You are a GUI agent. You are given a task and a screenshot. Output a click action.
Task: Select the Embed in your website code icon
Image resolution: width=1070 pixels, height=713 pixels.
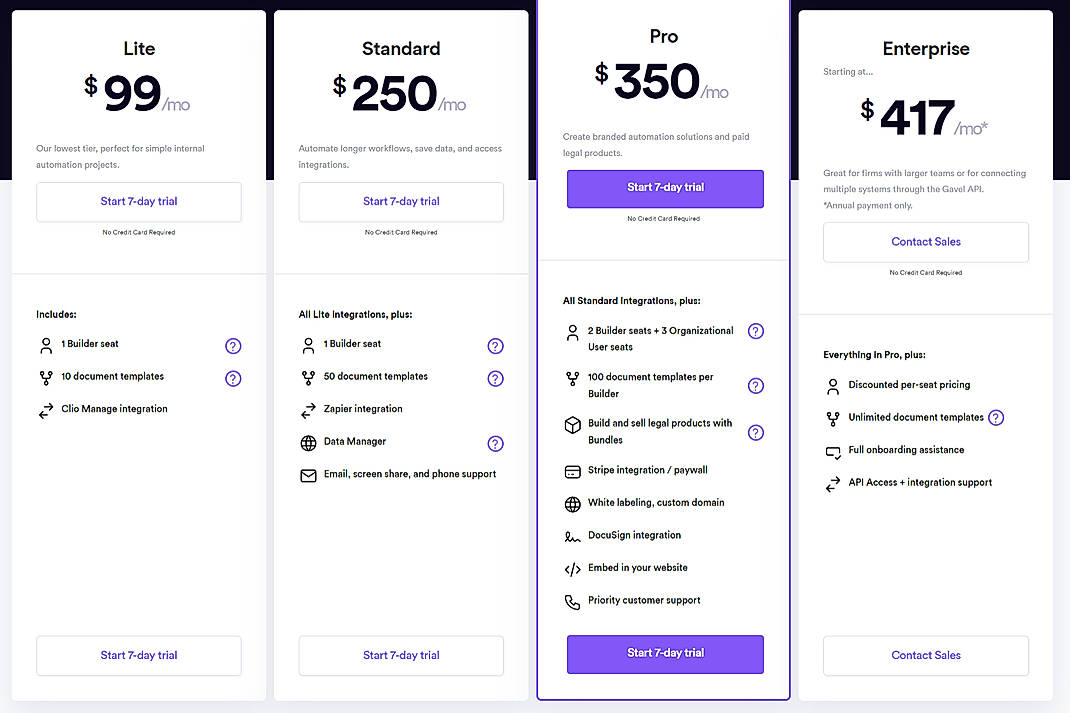572,567
